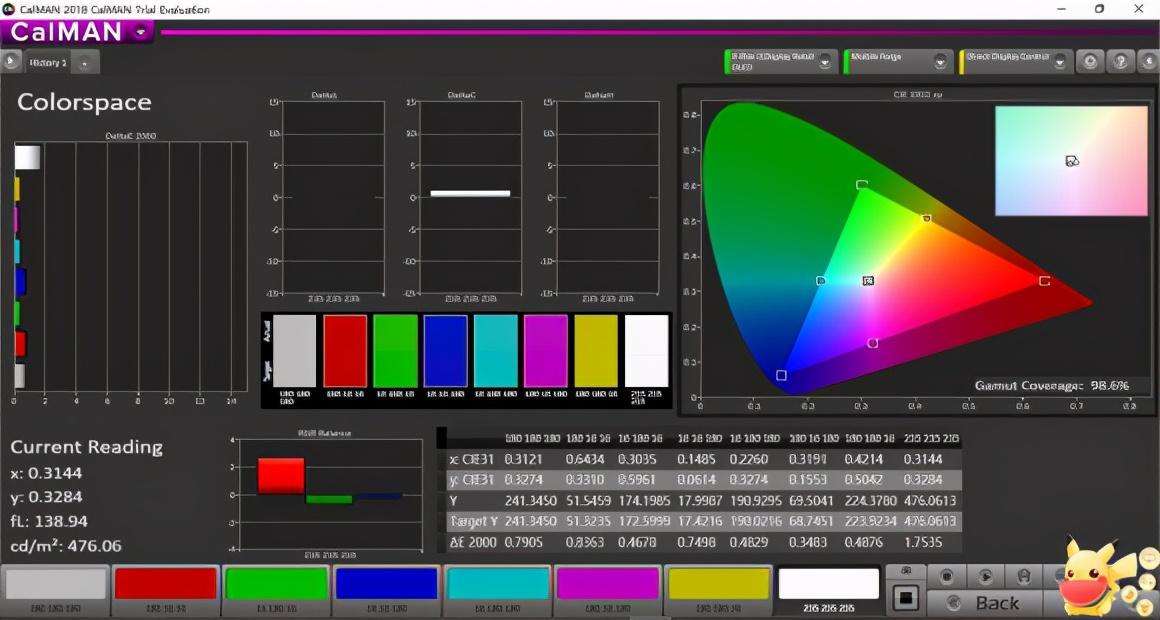Expand the green meter source dropdown
1160x620 pixels.
click(x=825, y=62)
